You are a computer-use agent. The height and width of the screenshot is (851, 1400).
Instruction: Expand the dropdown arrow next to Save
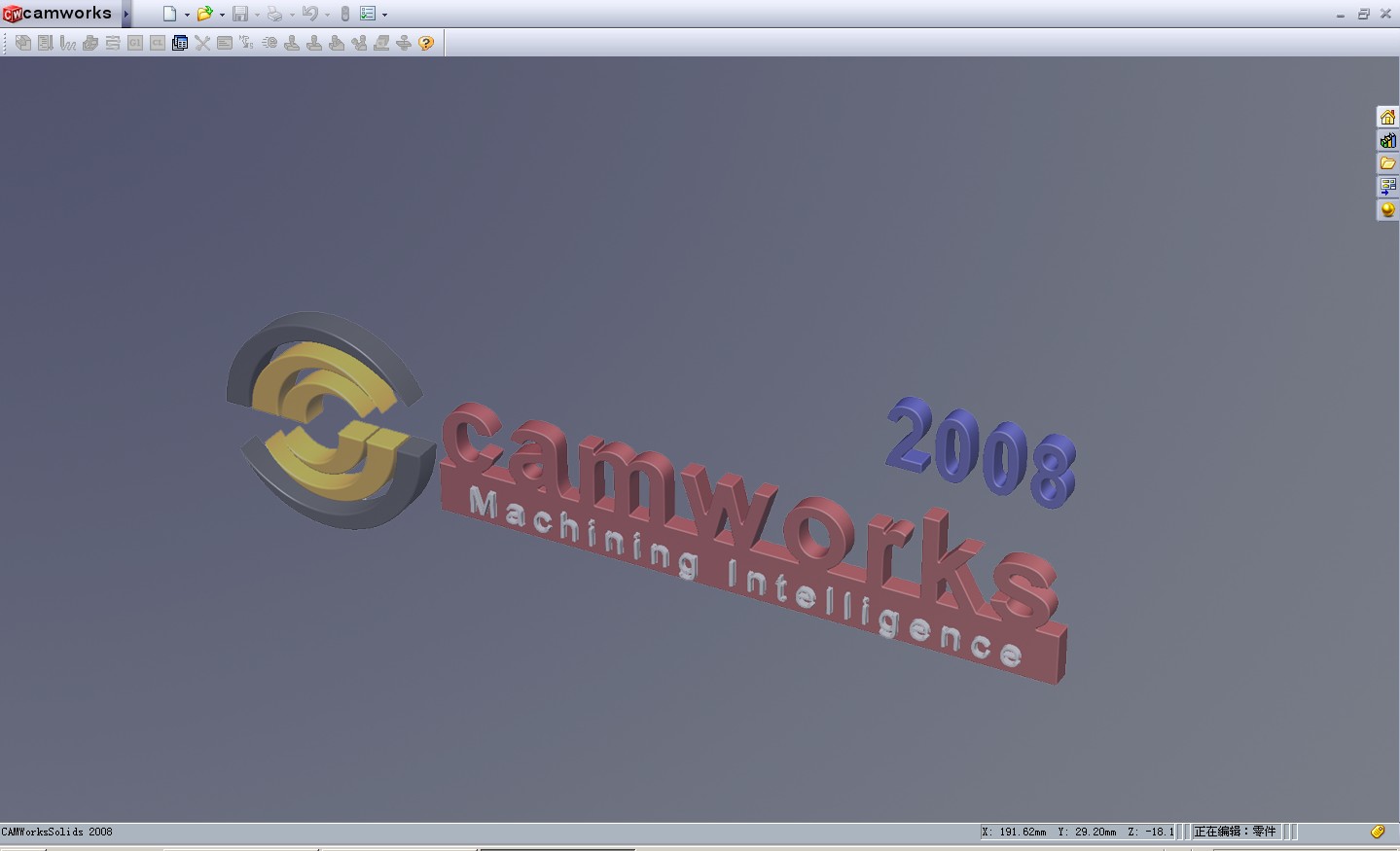257,15
